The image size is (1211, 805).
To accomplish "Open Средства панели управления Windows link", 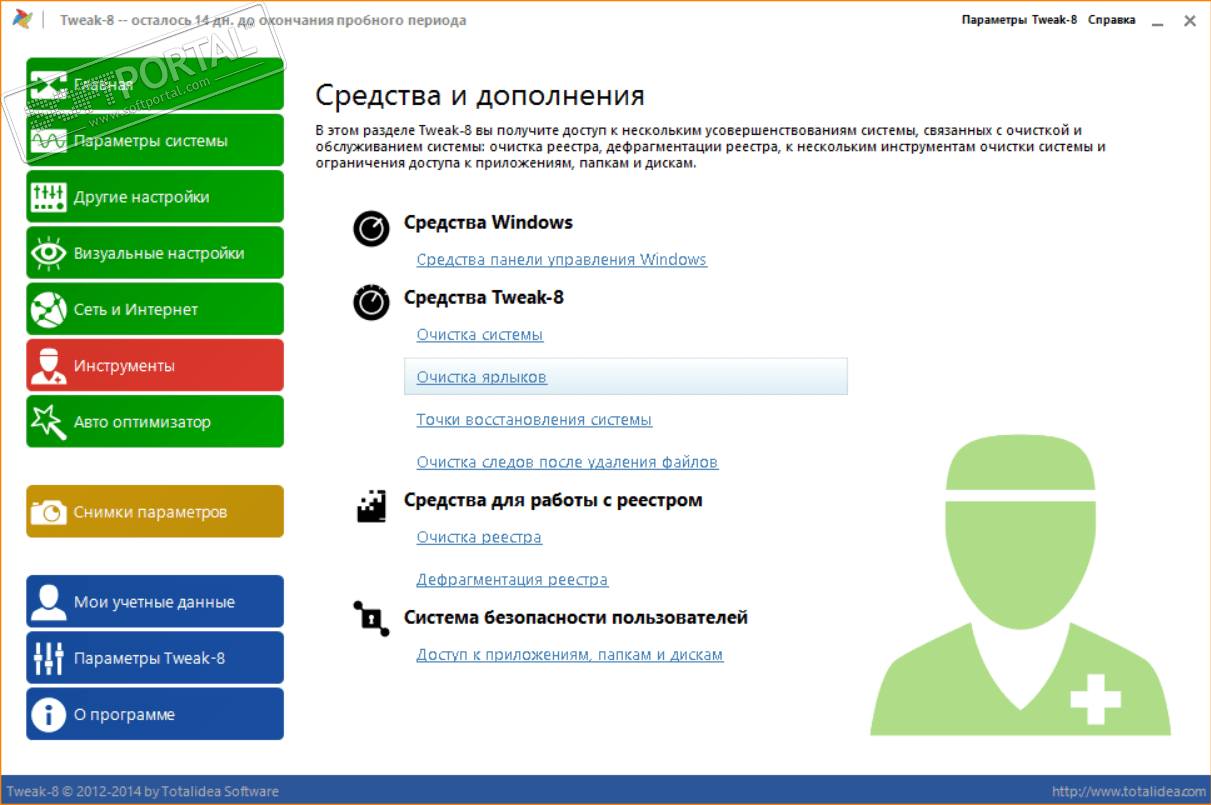I will coord(561,260).
